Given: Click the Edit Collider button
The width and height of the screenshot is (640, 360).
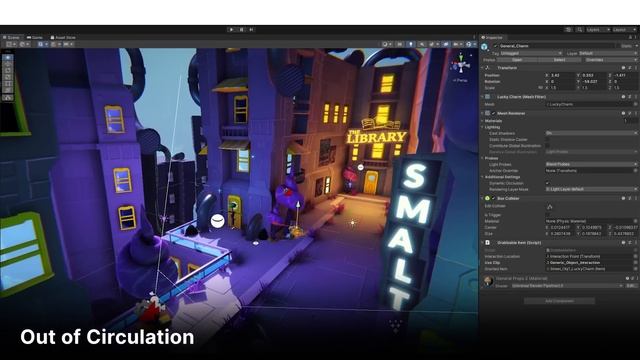Looking at the screenshot, I should (x=550, y=207).
